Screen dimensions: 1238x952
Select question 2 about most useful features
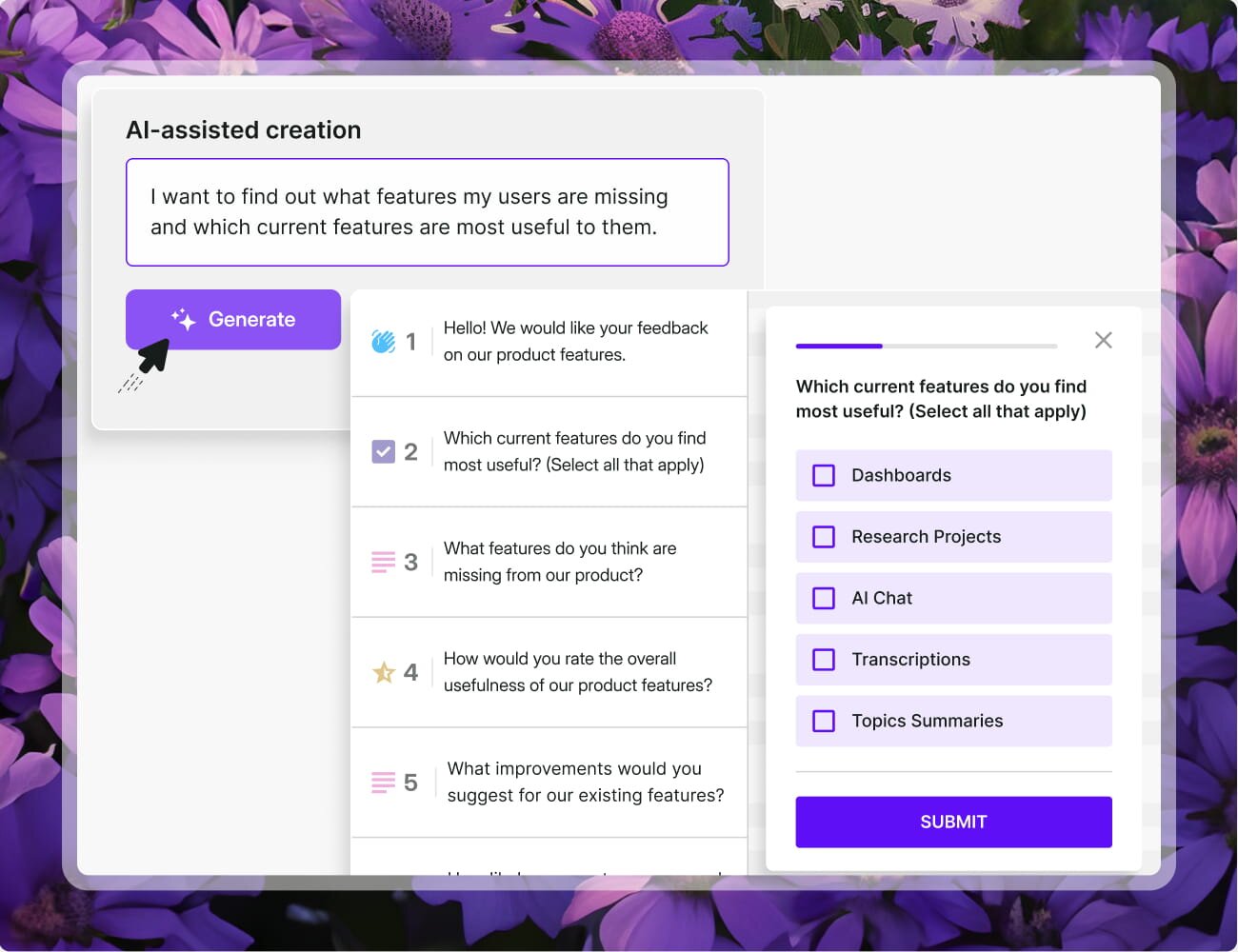pos(576,451)
